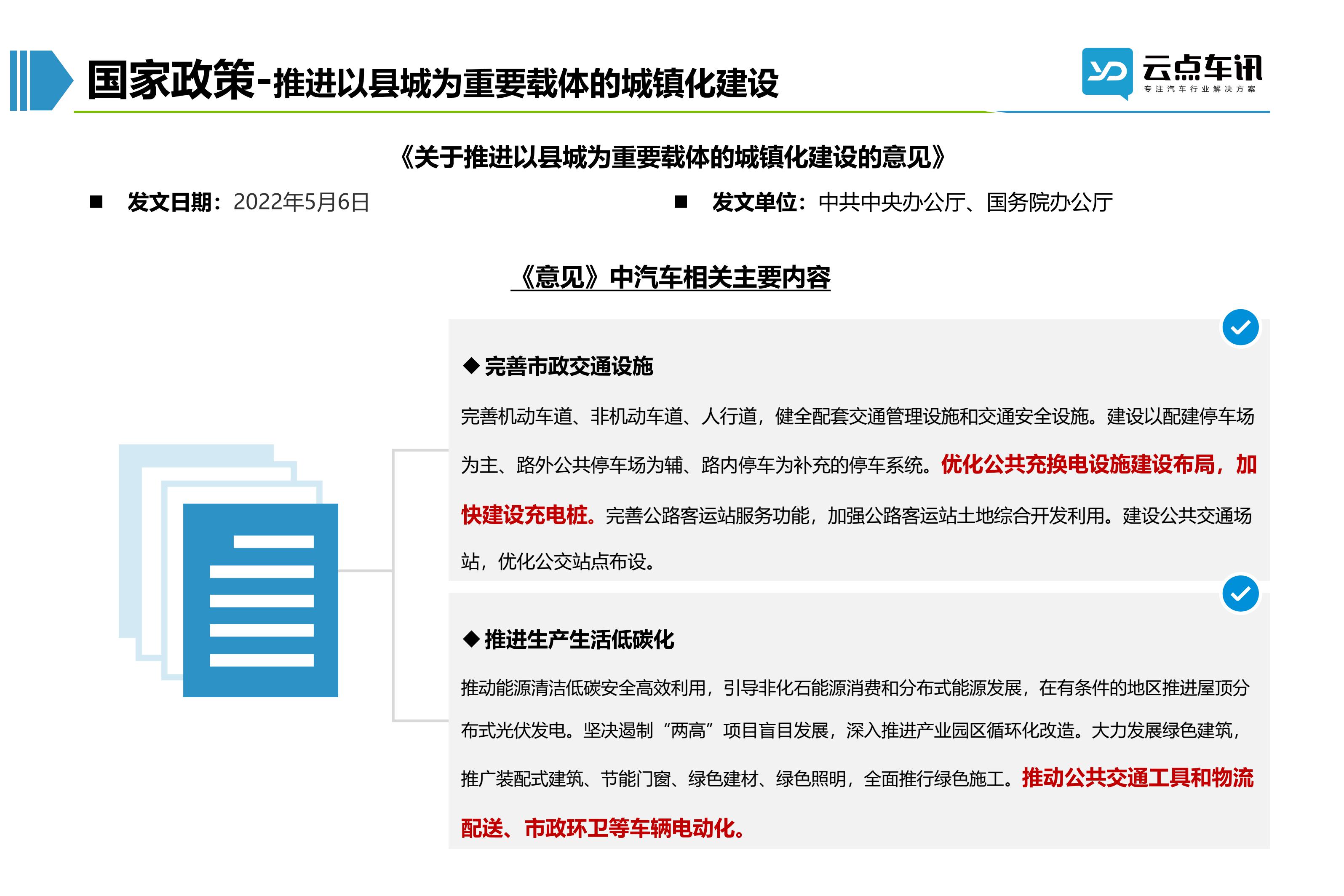Click the underlined heading 《意见》中汽车相关主要内容
1344x896 pixels.
671,278
